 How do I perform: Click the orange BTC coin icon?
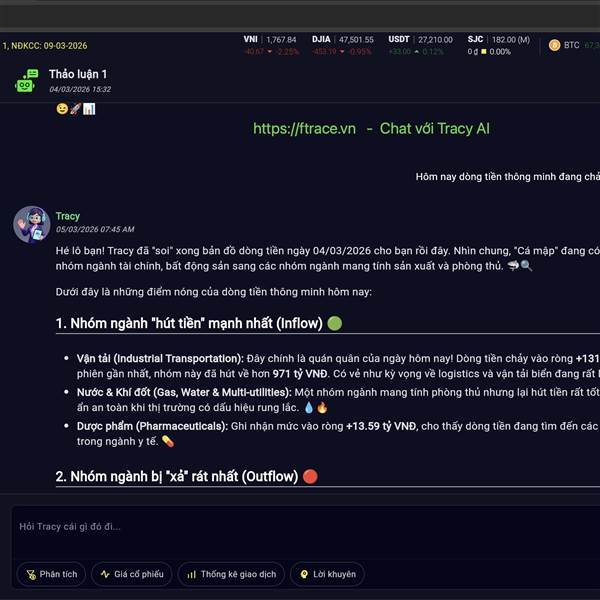tap(554, 45)
